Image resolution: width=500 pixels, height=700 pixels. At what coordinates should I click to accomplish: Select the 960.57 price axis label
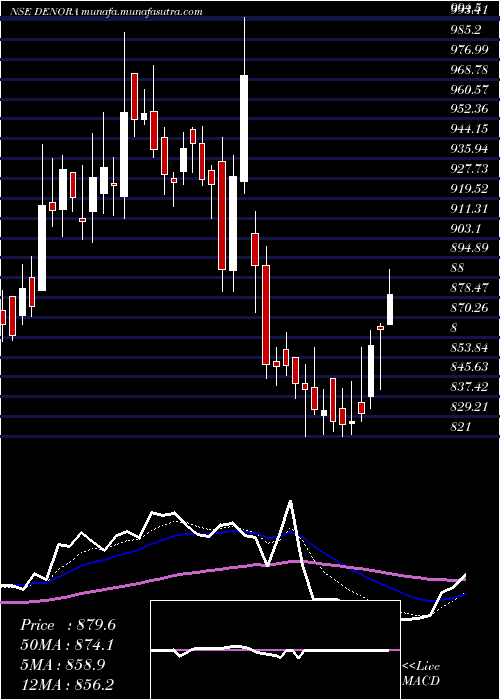(x=470, y=90)
